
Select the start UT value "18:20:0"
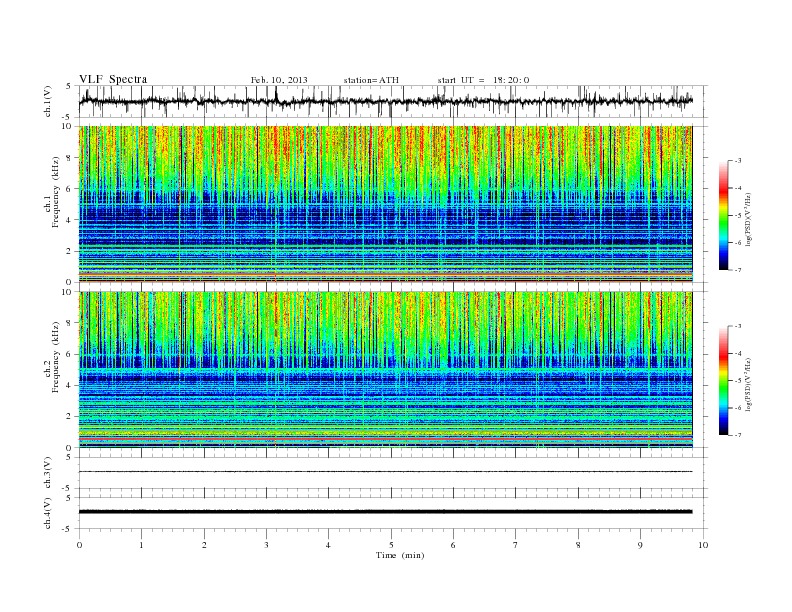click(x=511, y=80)
